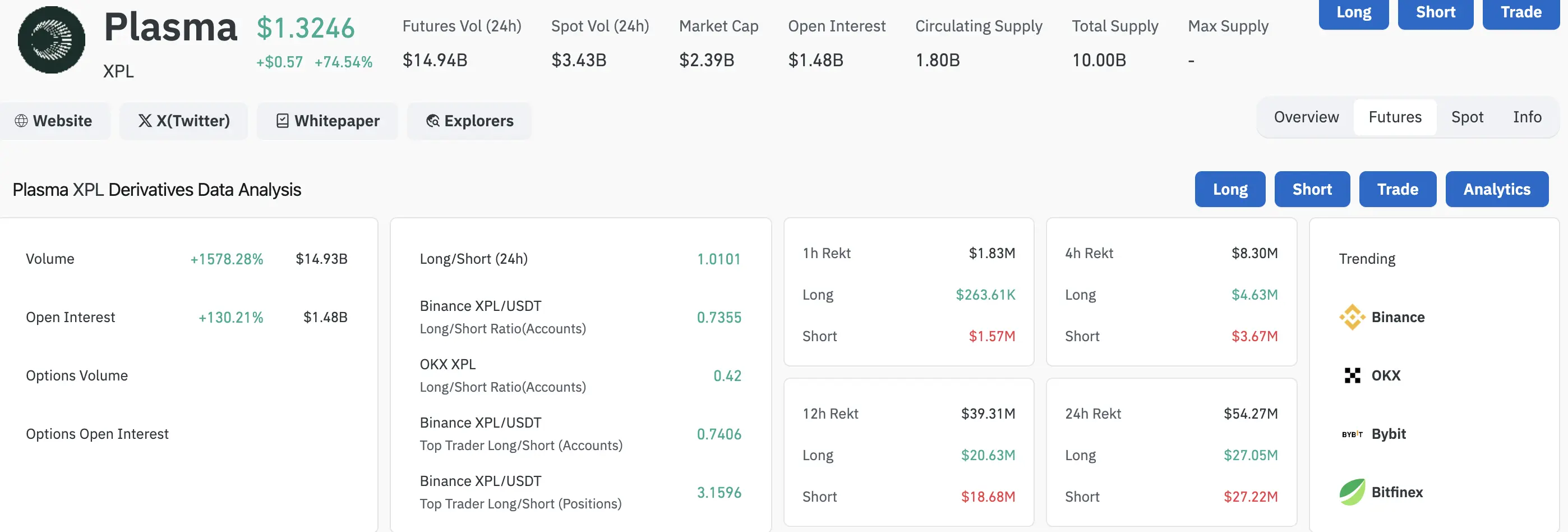The height and width of the screenshot is (532, 1568).
Task: Click the Bitfinex leaf logo icon
Action: coord(1352,492)
